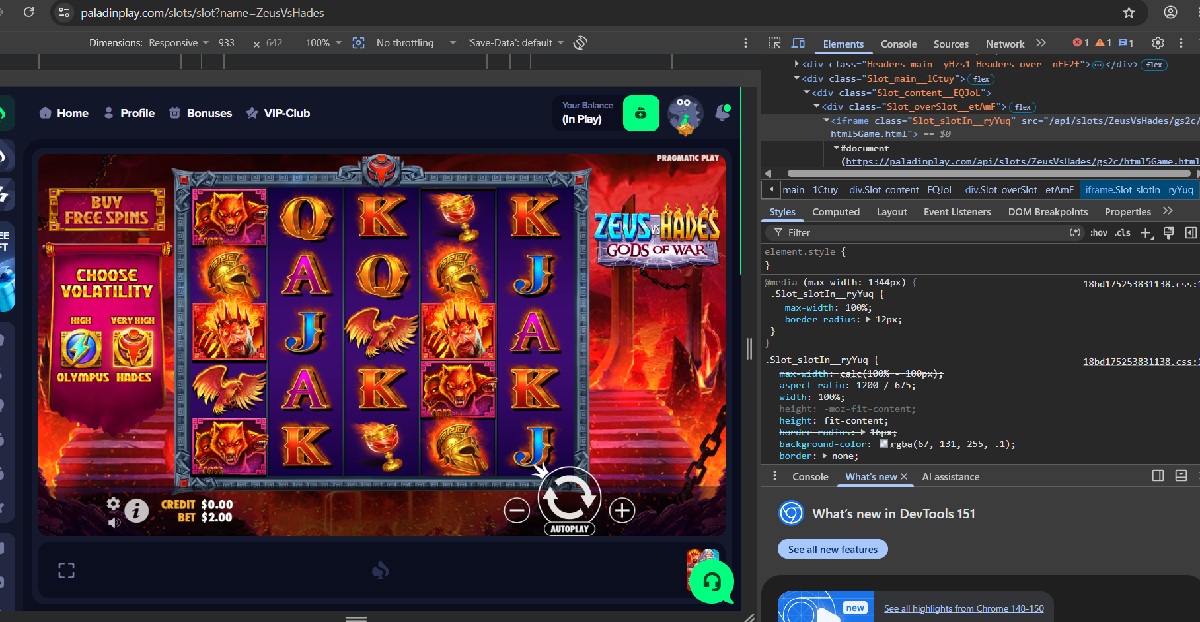Collapse the Slot_main__1Ctuy div node

click(797, 78)
